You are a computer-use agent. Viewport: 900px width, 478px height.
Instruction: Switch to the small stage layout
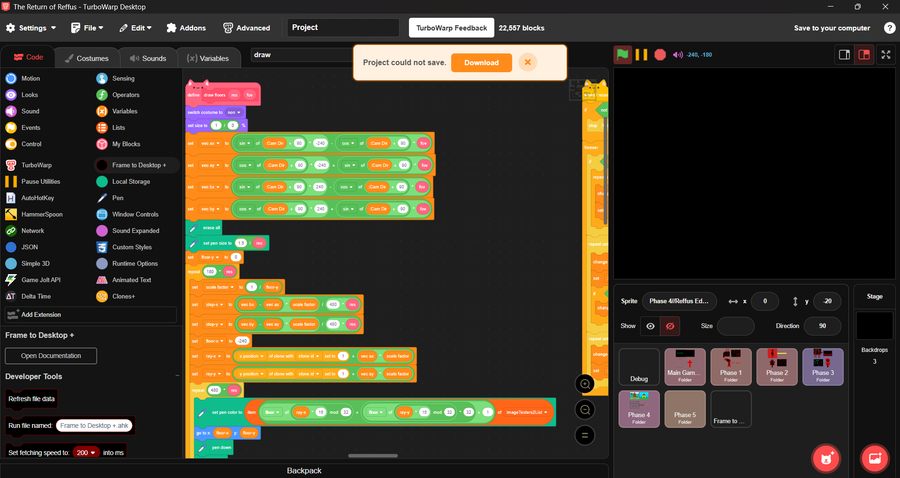coord(844,55)
